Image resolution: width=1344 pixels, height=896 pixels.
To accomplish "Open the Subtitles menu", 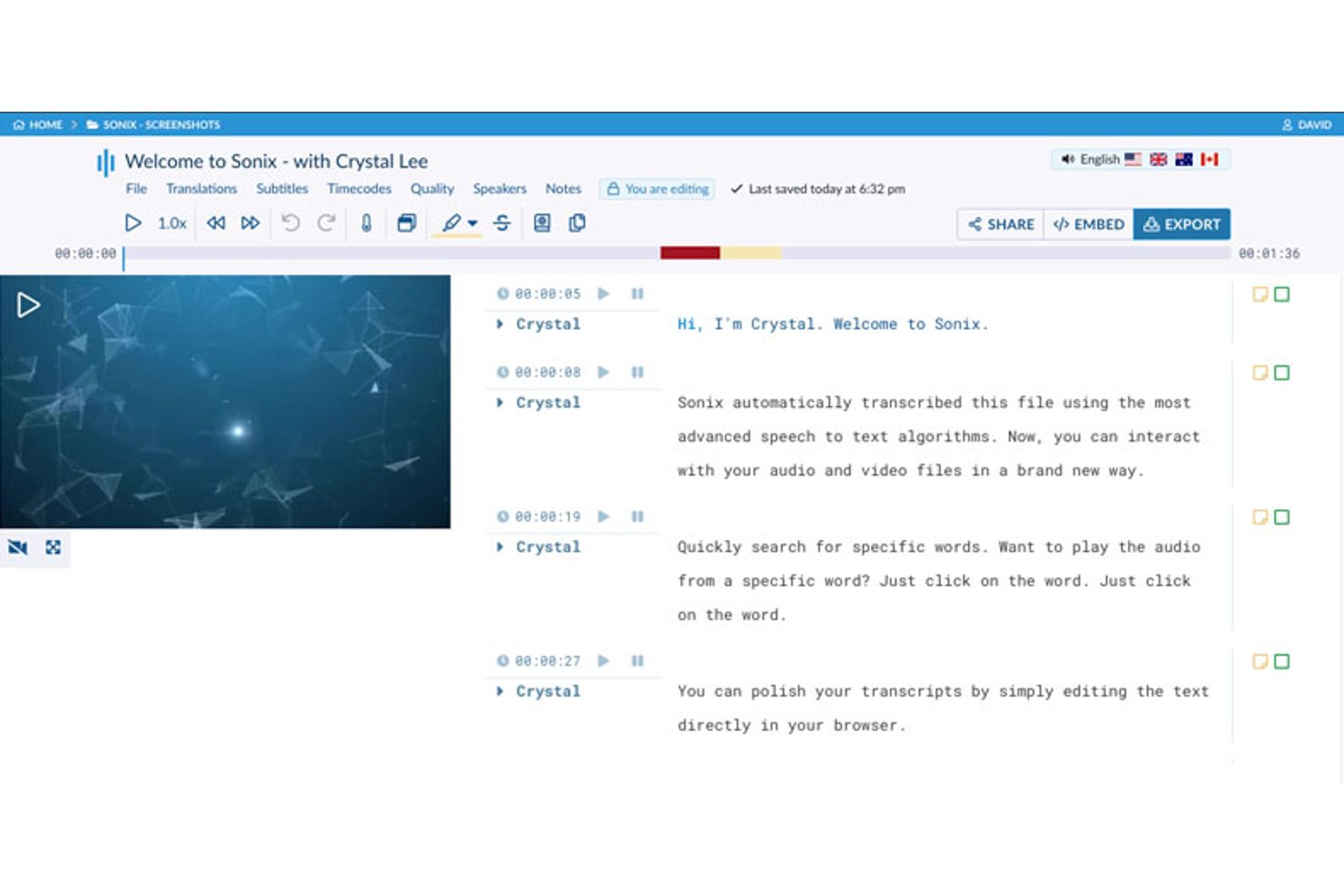I will (282, 189).
